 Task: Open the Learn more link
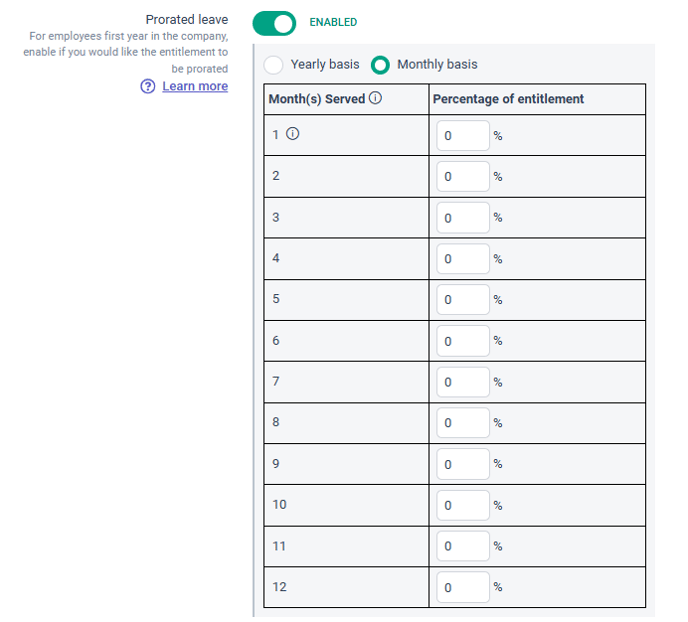[x=195, y=86]
